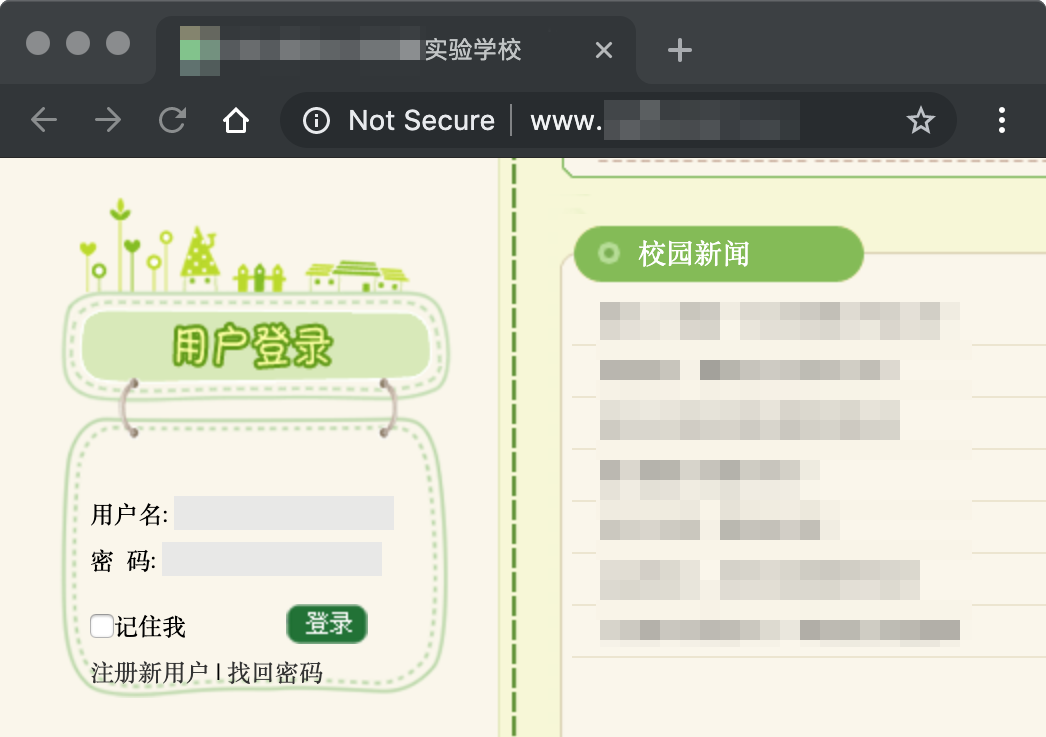Click the 找回密码 recover password link

(277, 674)
